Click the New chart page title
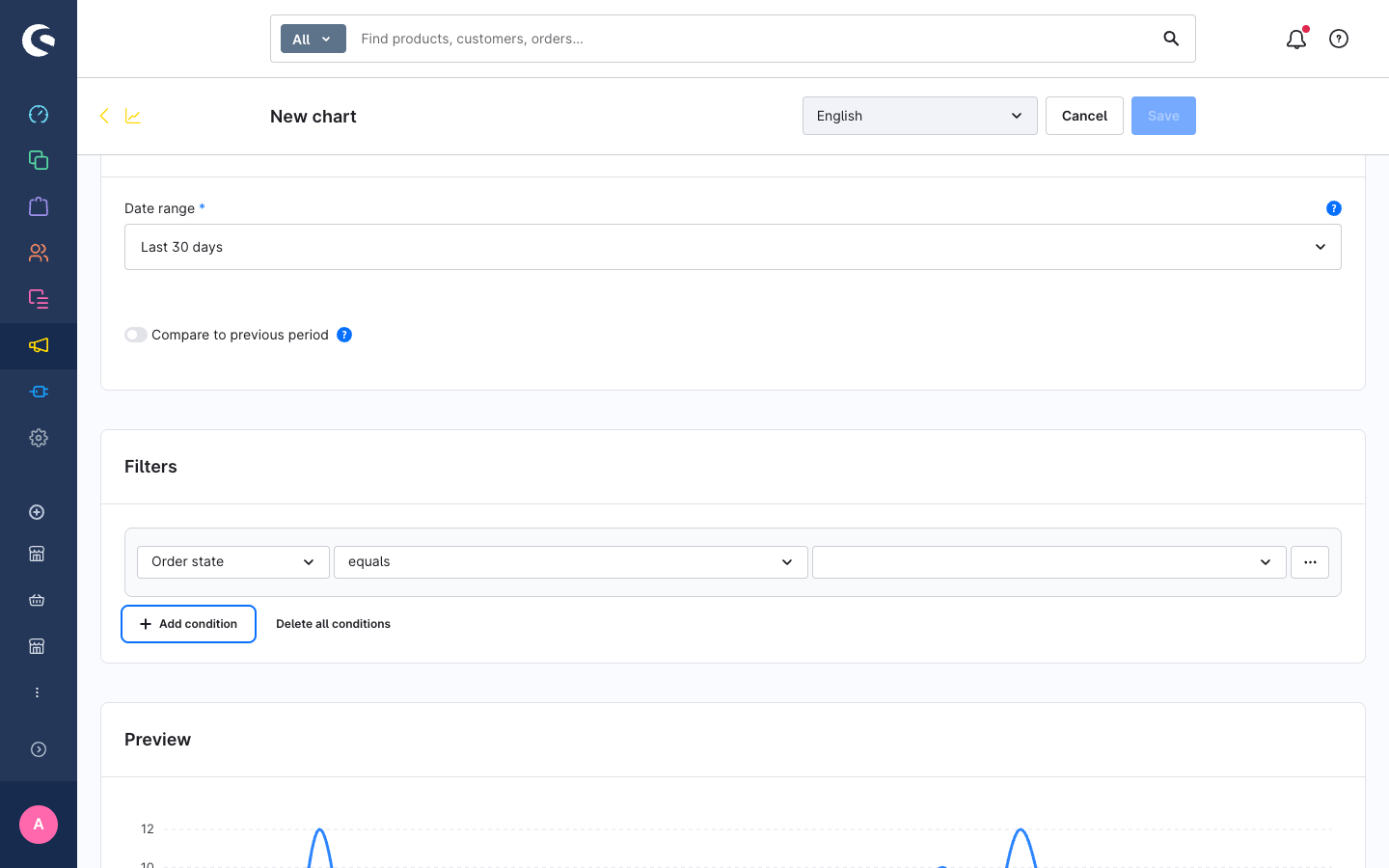The image size is (1389, 868). coord(313,116)
